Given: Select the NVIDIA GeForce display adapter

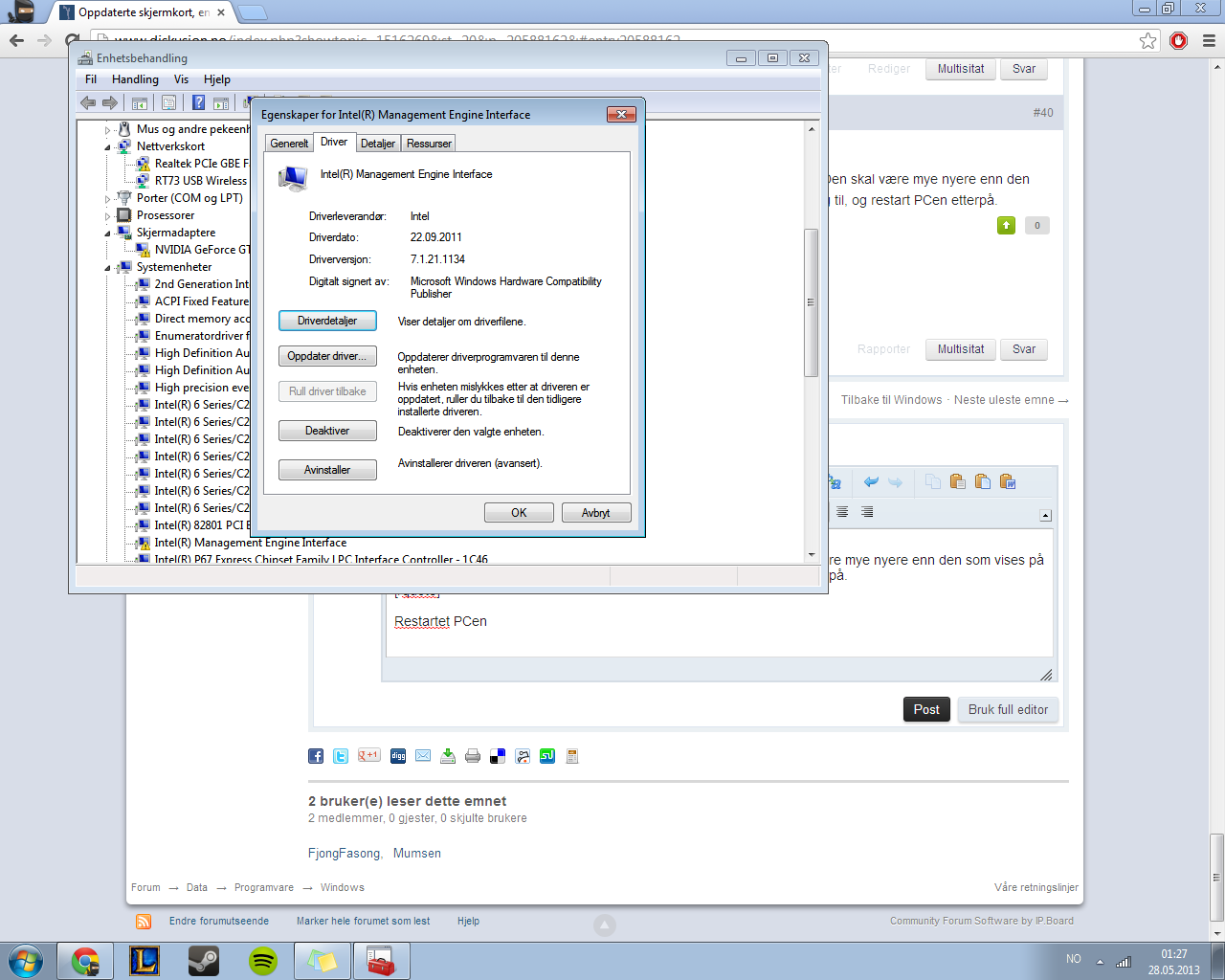Looking at the screenshot, I should [x=192, y=250].
